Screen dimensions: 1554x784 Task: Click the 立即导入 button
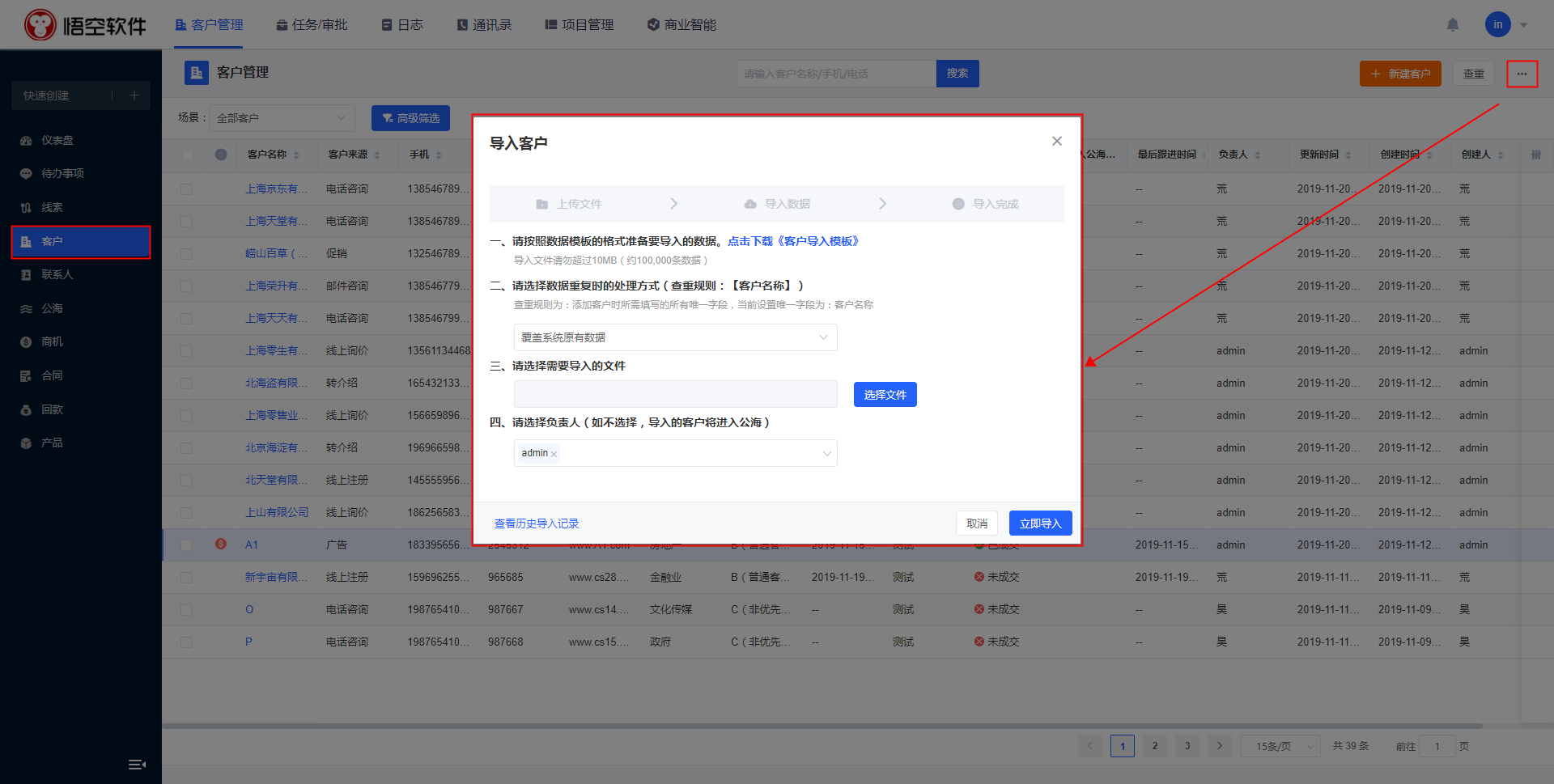pyautogui.click(x=1040, y=523)
